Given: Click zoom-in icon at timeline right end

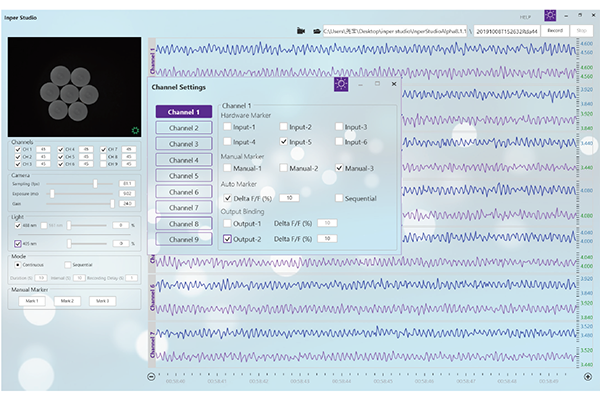Looking at the screenshot, I should click(587, 377).
